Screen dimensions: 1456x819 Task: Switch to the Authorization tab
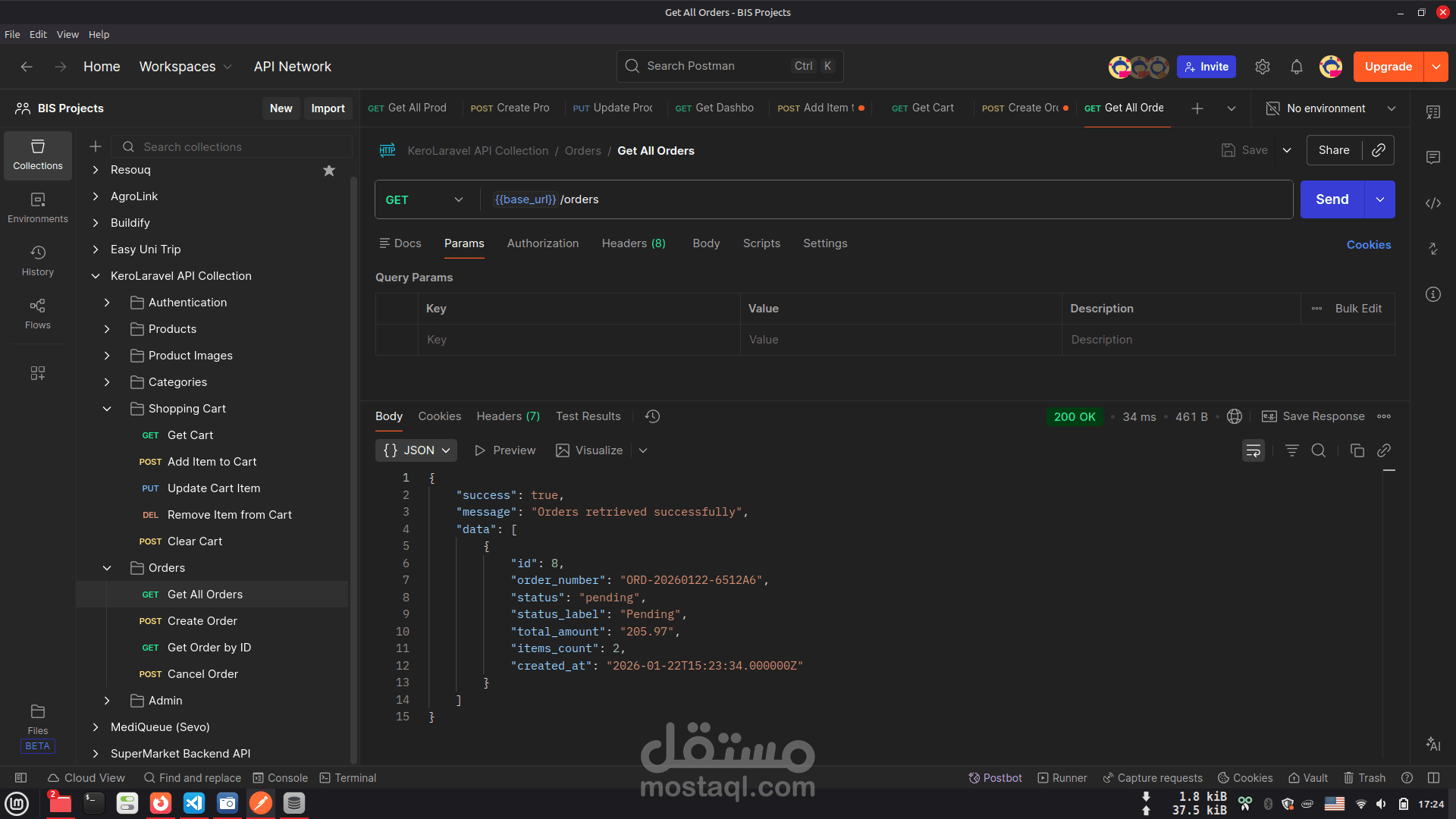click(542, 243)
